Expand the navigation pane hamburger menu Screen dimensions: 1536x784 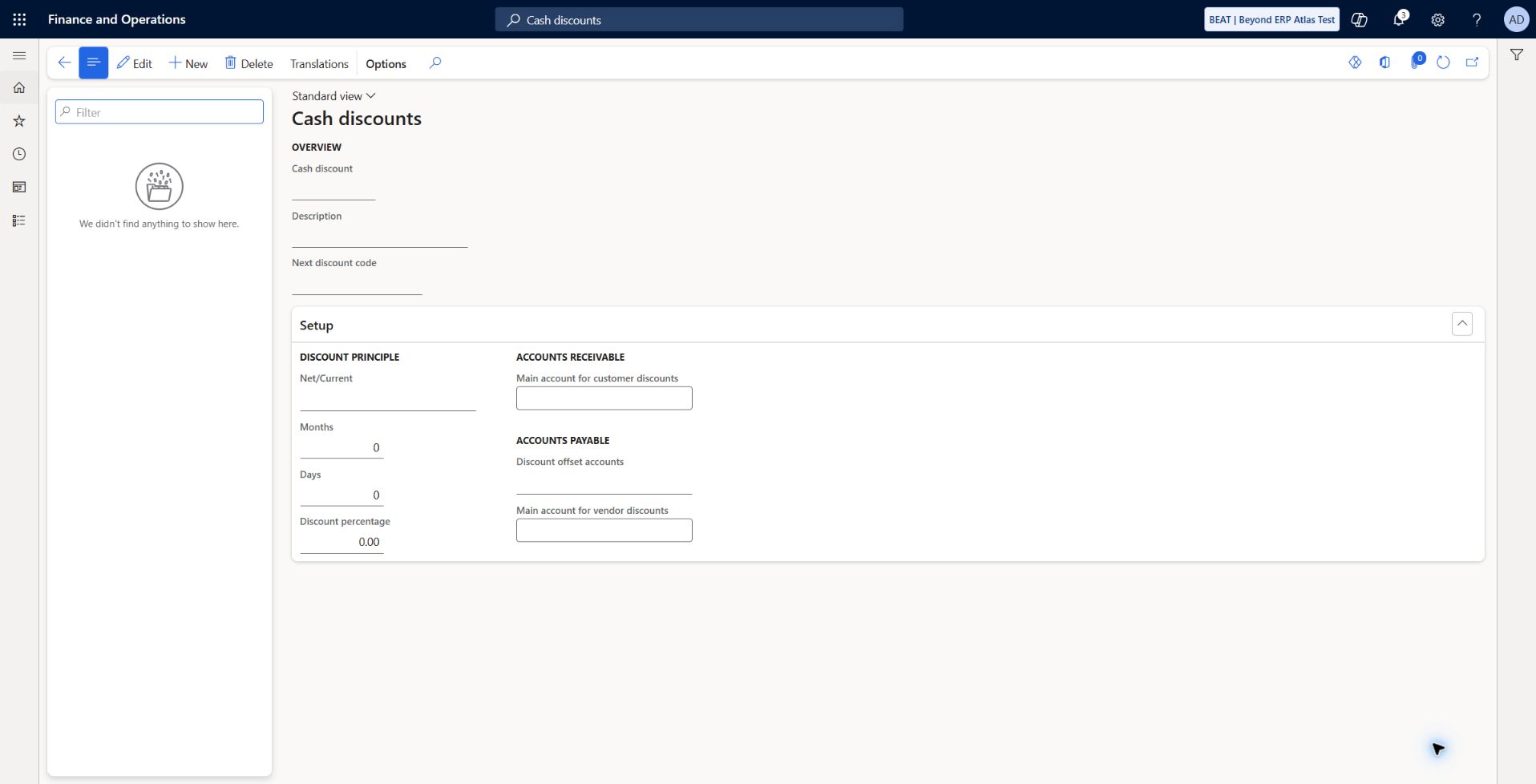[x=19, y=55]
